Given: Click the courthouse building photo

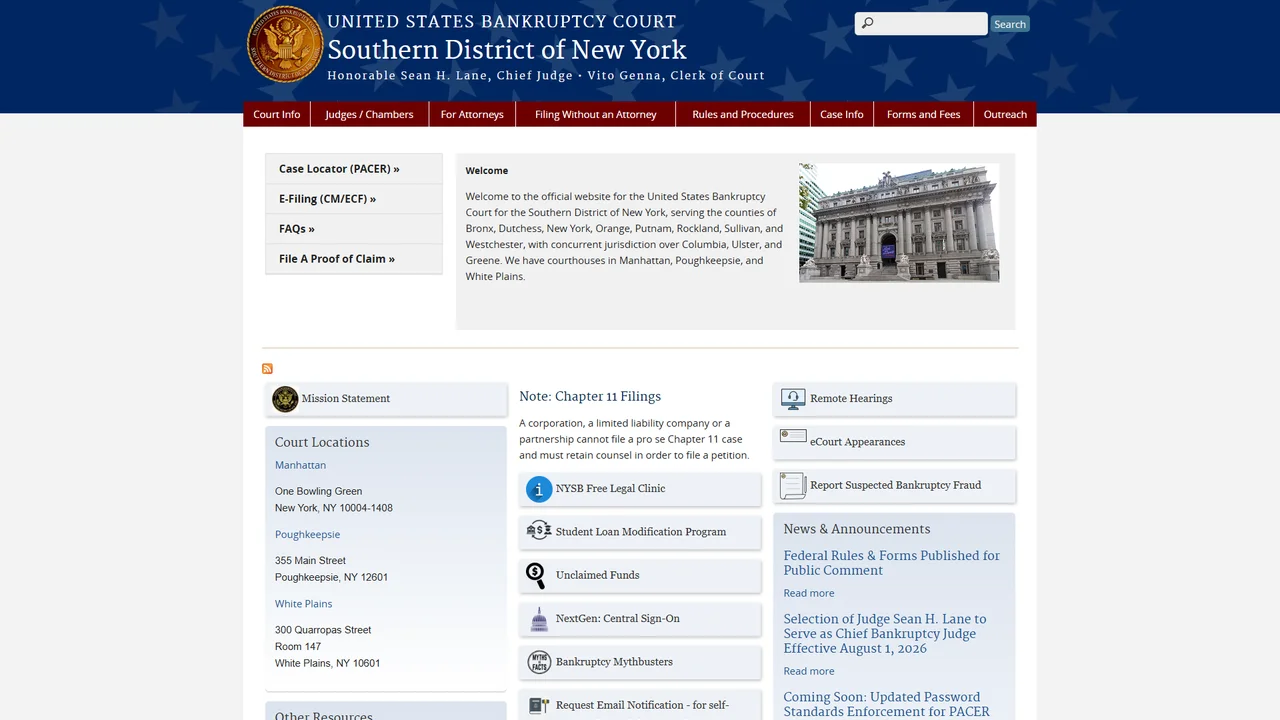Looking at the screenshot, I should [x=899, y=223].
